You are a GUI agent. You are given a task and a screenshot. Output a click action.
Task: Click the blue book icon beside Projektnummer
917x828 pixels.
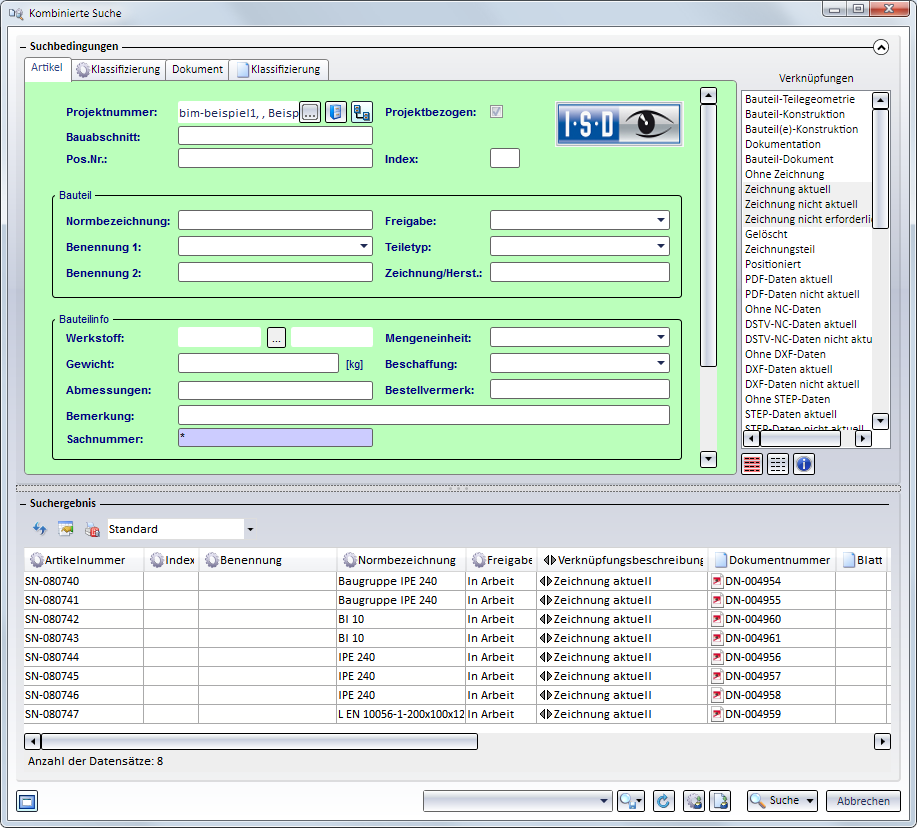point(337,112)
